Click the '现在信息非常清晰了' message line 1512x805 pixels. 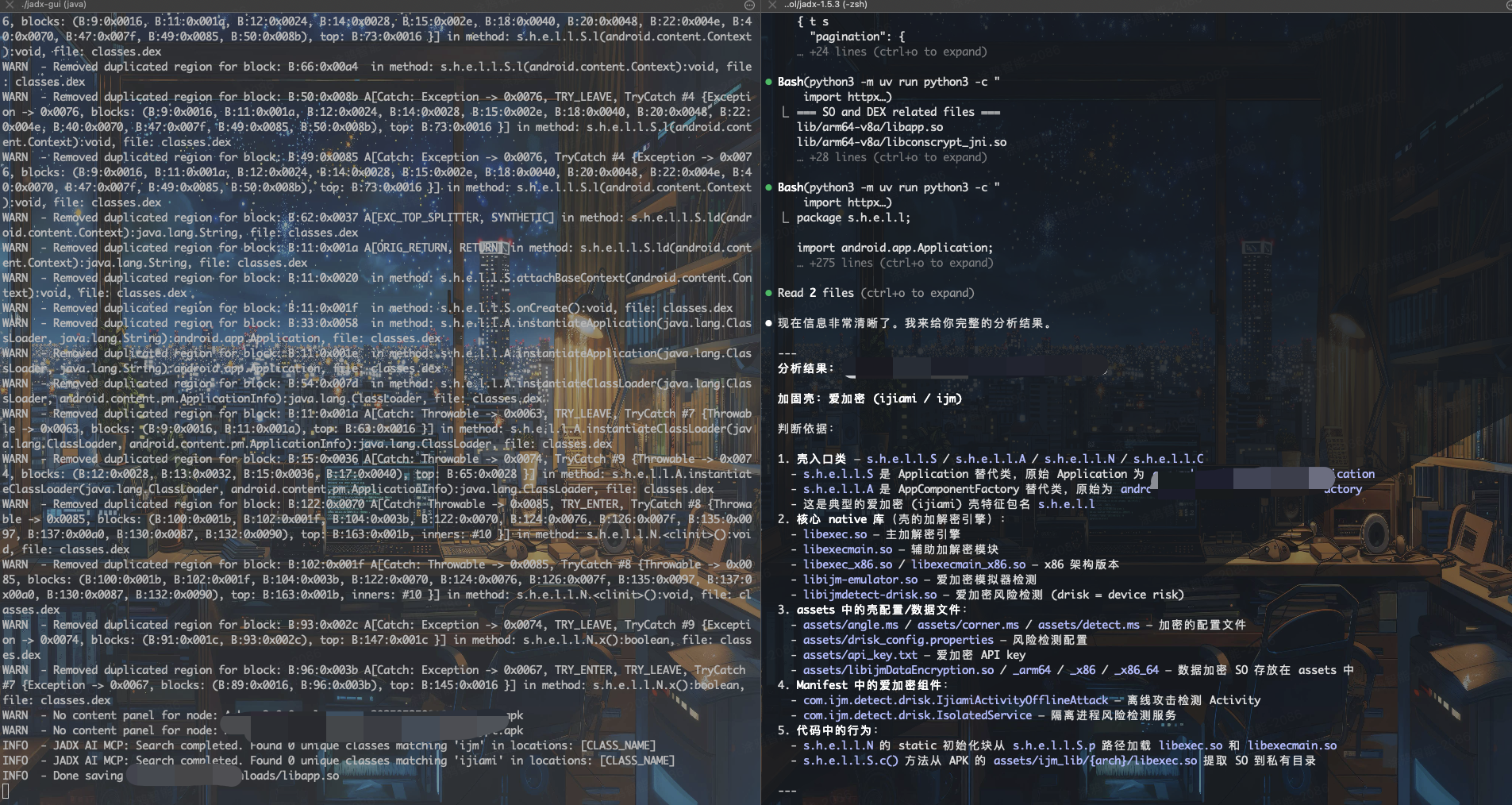(914, 323)
